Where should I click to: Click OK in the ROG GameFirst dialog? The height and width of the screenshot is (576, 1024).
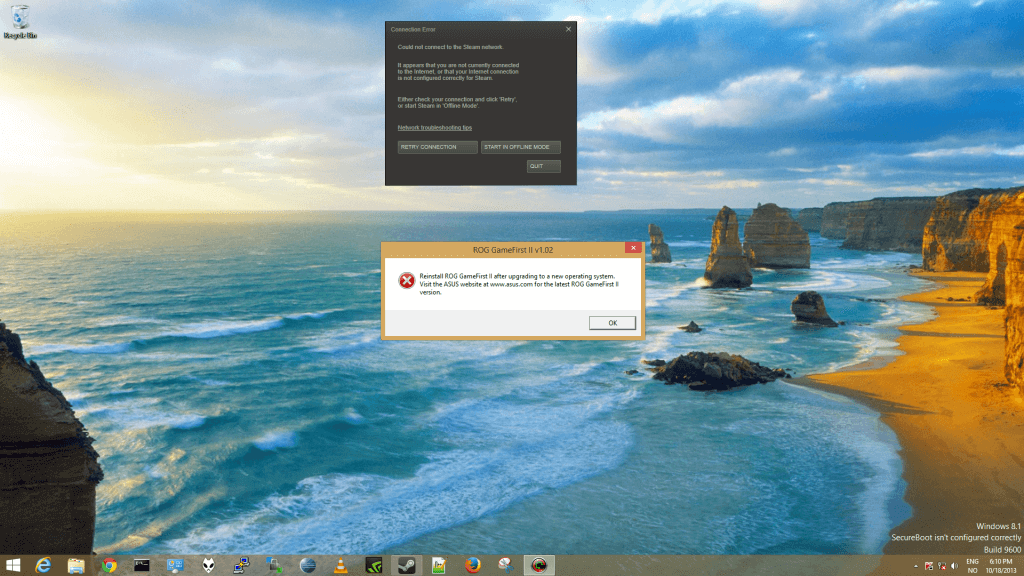tap(612, 323)
